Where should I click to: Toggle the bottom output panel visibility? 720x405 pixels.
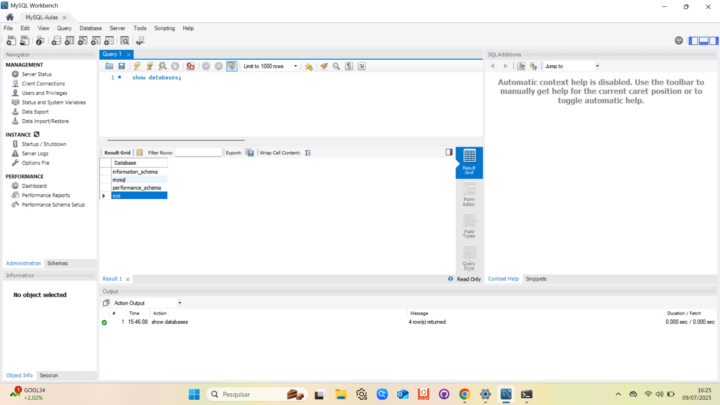(x=703, y=41)
